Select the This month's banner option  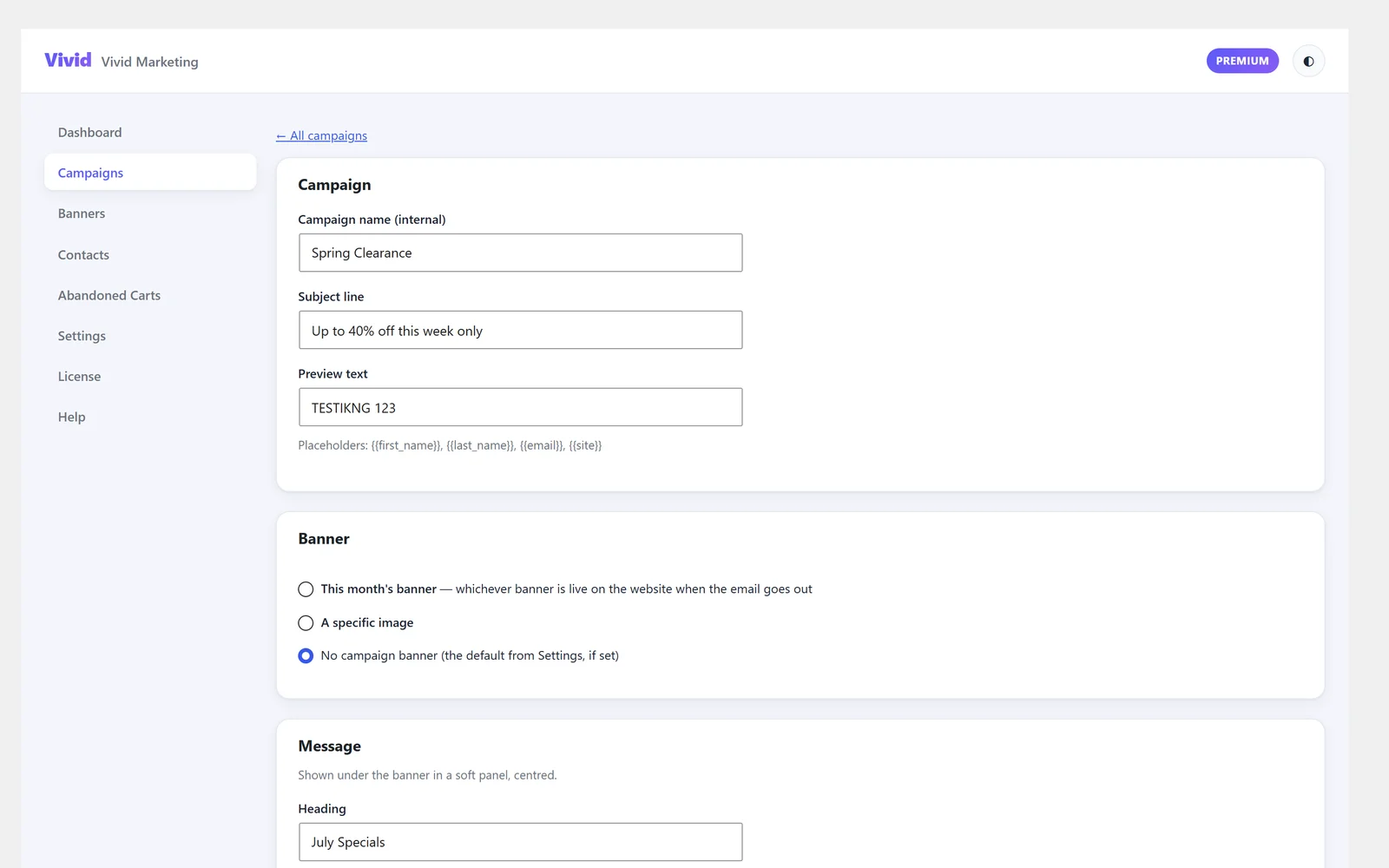tap(306, 589)
